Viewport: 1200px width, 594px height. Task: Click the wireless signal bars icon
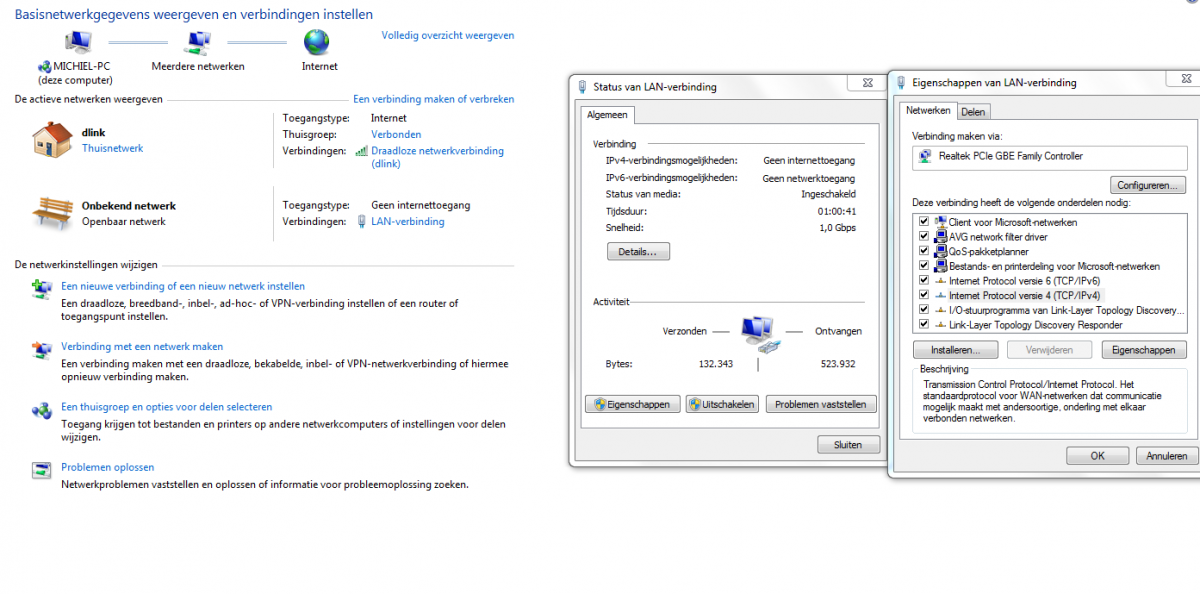coord(361,151)
